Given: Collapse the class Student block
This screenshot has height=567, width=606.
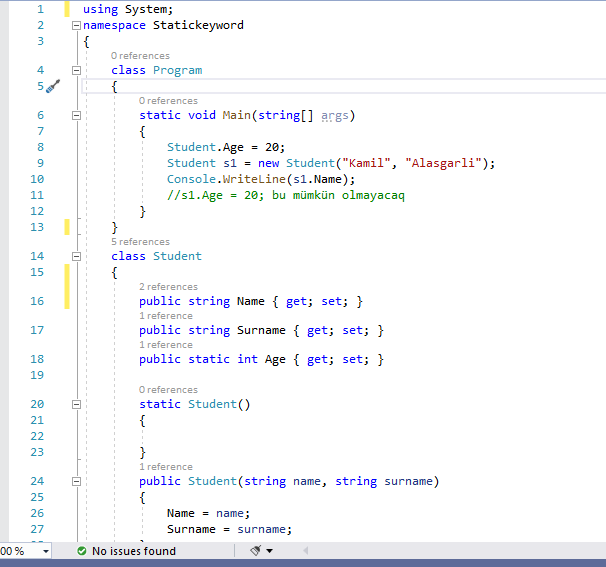Looking at the screenshot, I should (77, 256).
